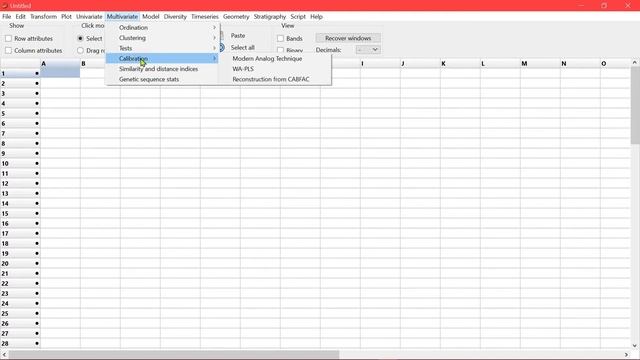
Task: Open the Geometry menu
Action: point(236,17)
